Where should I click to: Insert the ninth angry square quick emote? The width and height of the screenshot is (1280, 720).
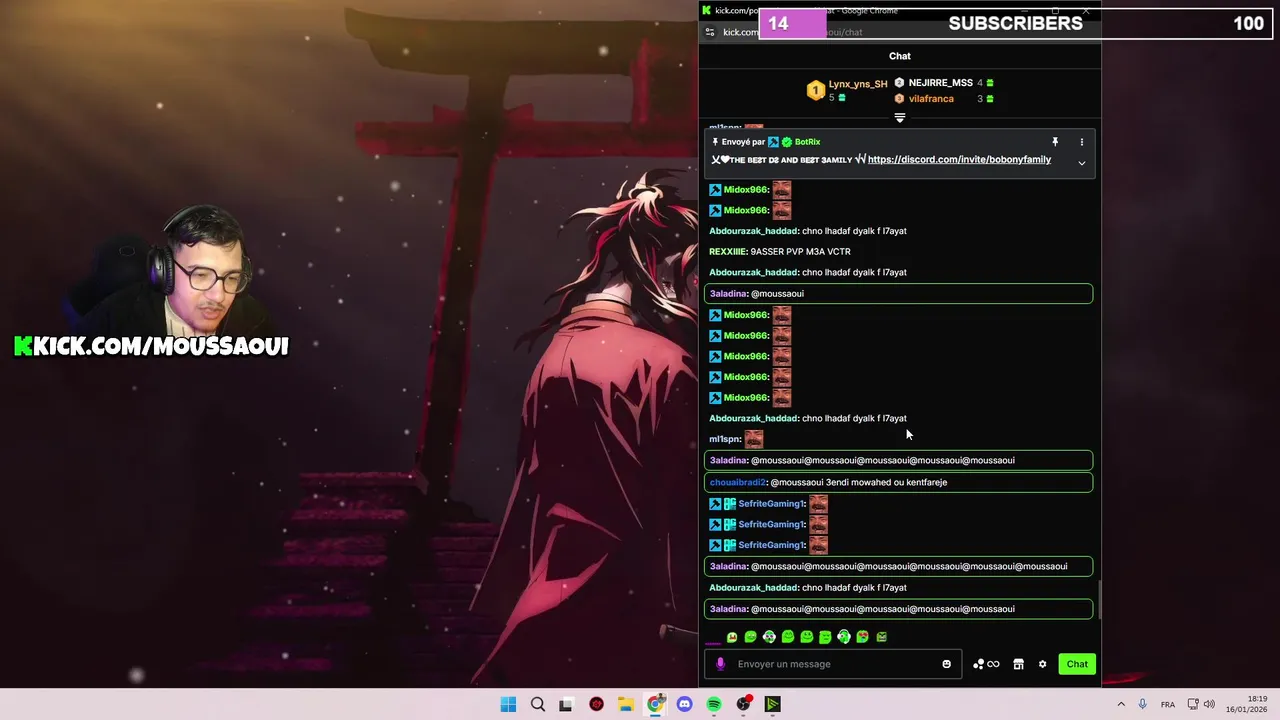pyautogui.click(x=881, y=637)
